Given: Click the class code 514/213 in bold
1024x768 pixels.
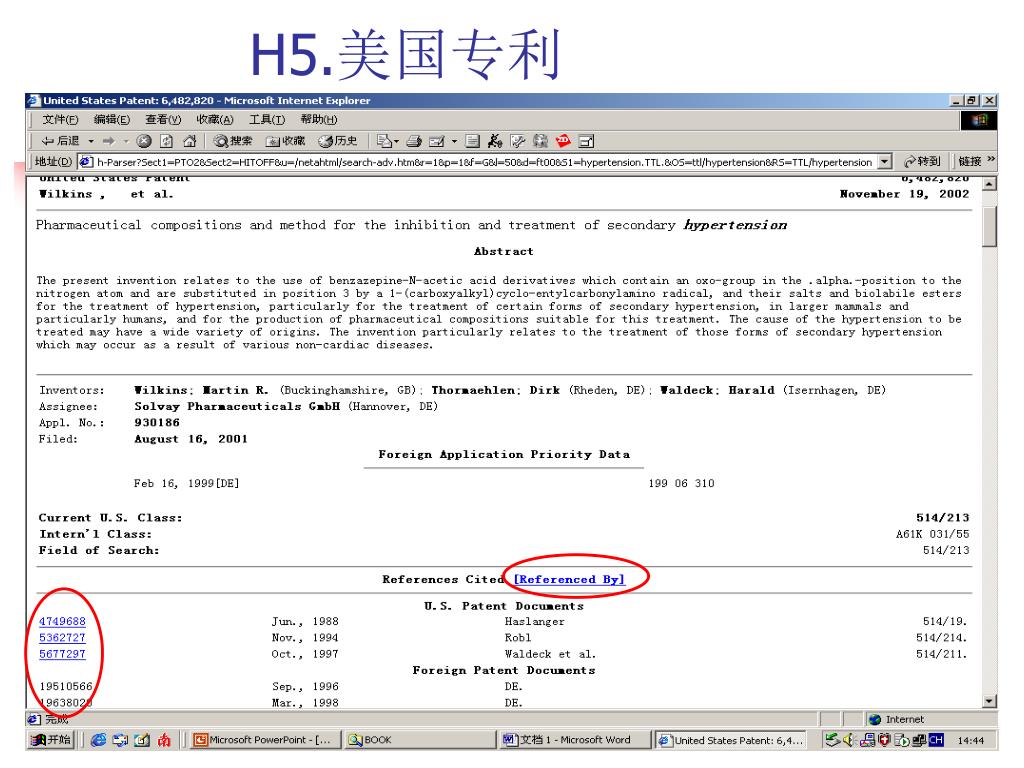Looking at the screenshot, I should (942, 517).
